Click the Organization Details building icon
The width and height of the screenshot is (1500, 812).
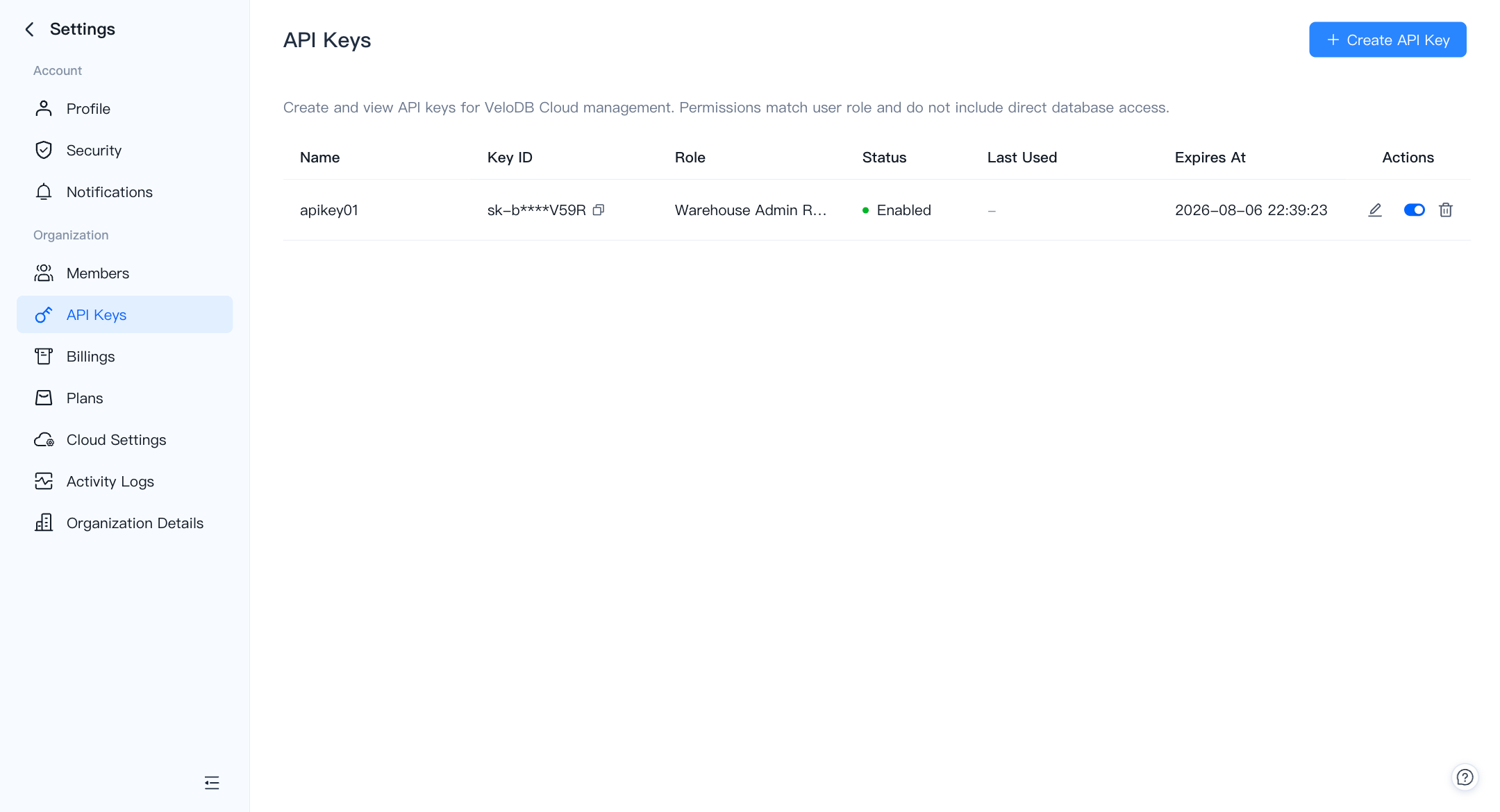[x=44, y=523]
